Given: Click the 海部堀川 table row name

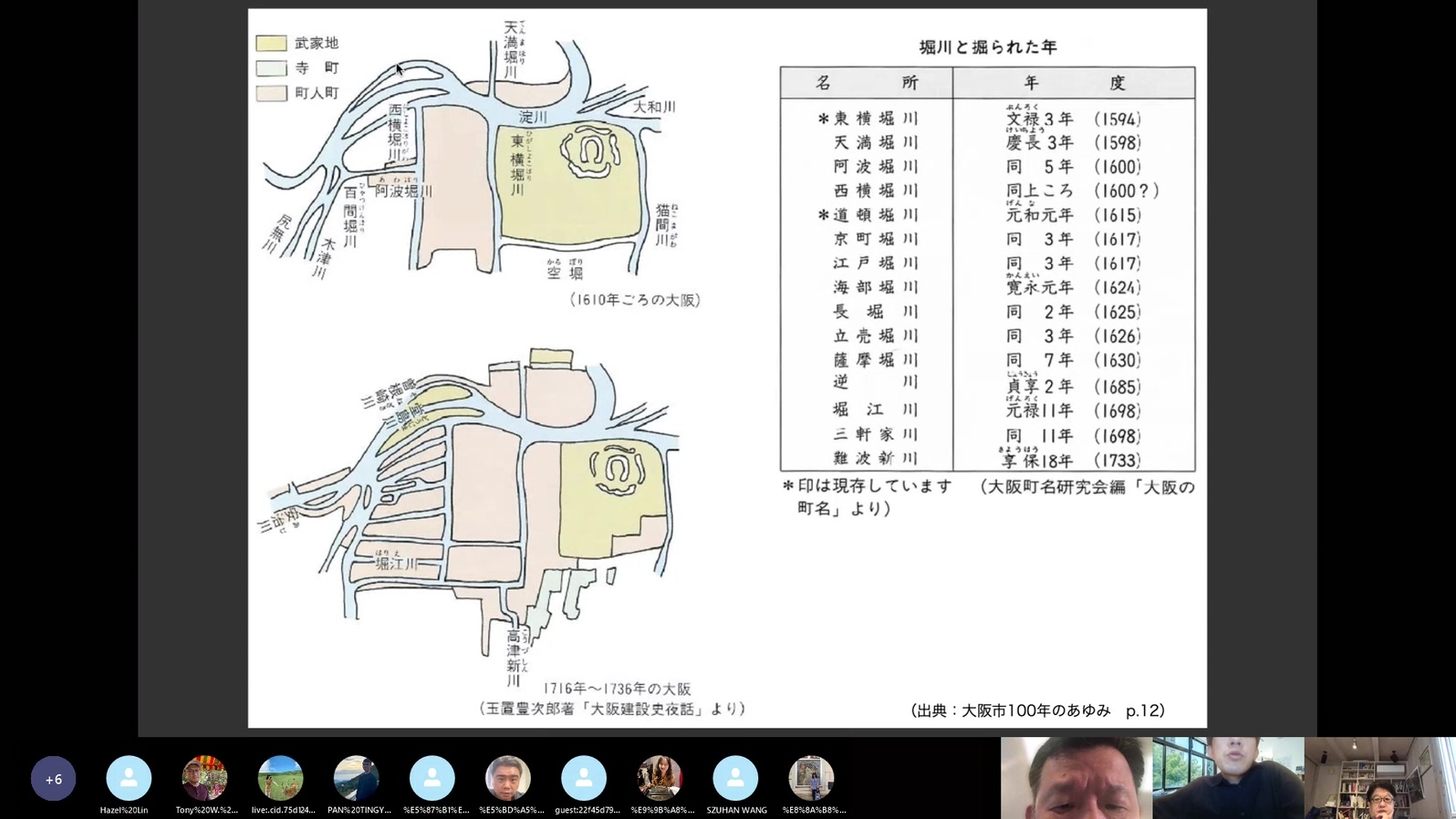Looking at the screenshot, I should point(876,287).
